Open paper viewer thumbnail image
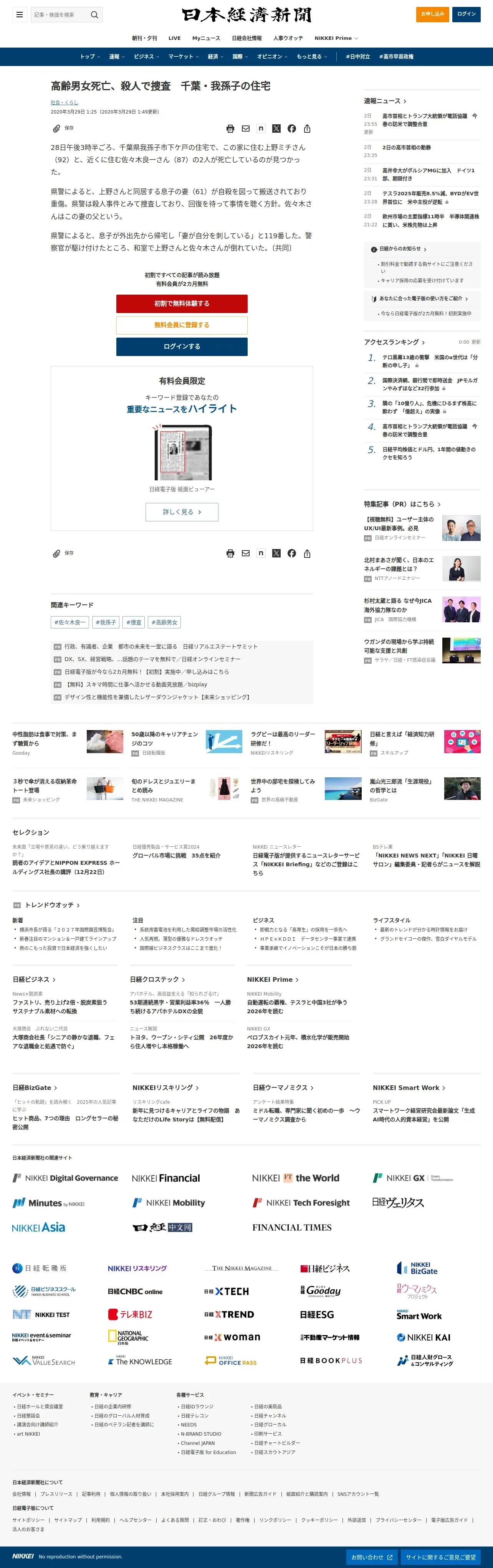This screenshot has height=1568, width=493. tap(182, 452)
